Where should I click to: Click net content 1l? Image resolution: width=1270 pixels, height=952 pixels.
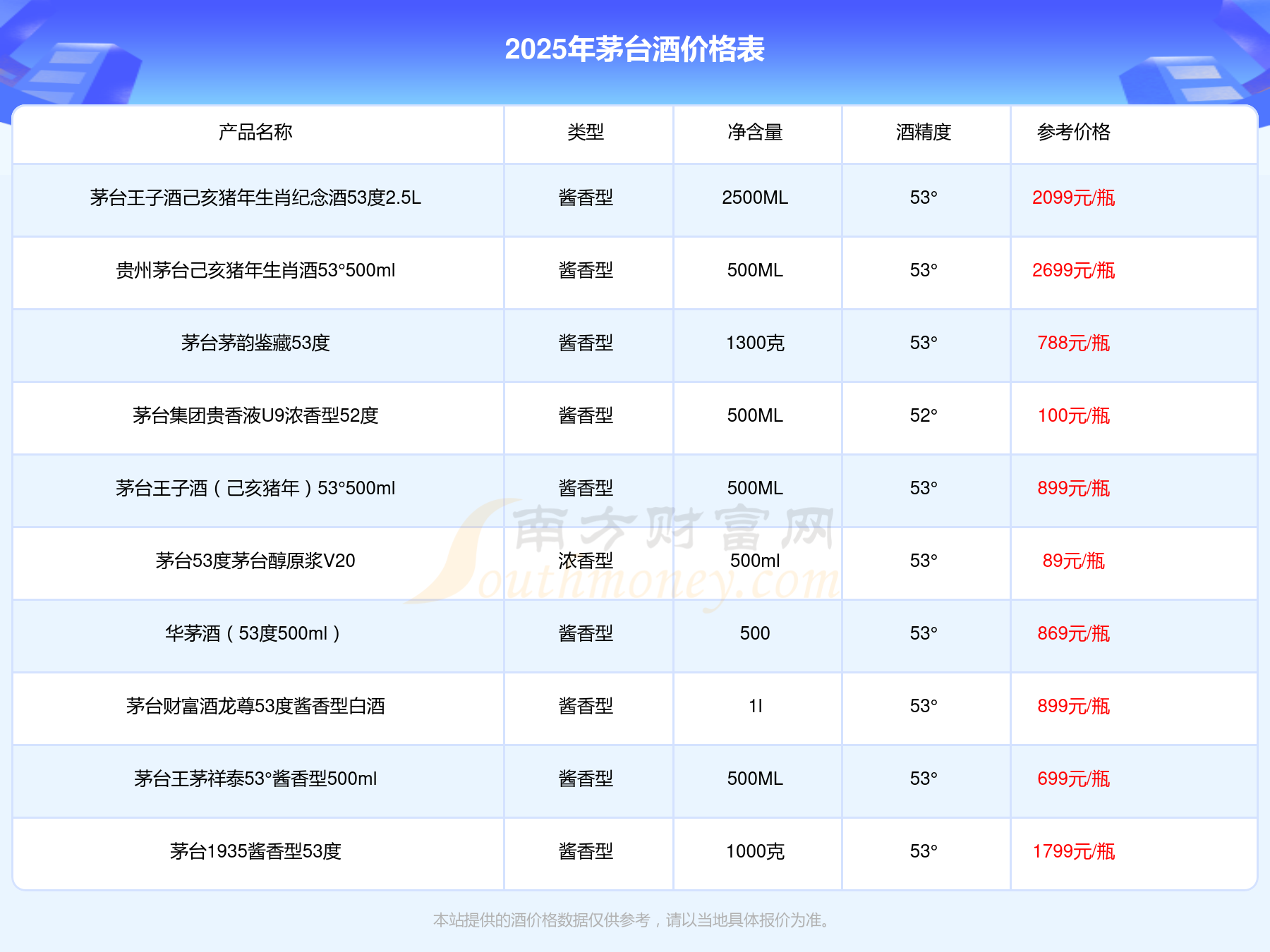click(x=755, y=706)
